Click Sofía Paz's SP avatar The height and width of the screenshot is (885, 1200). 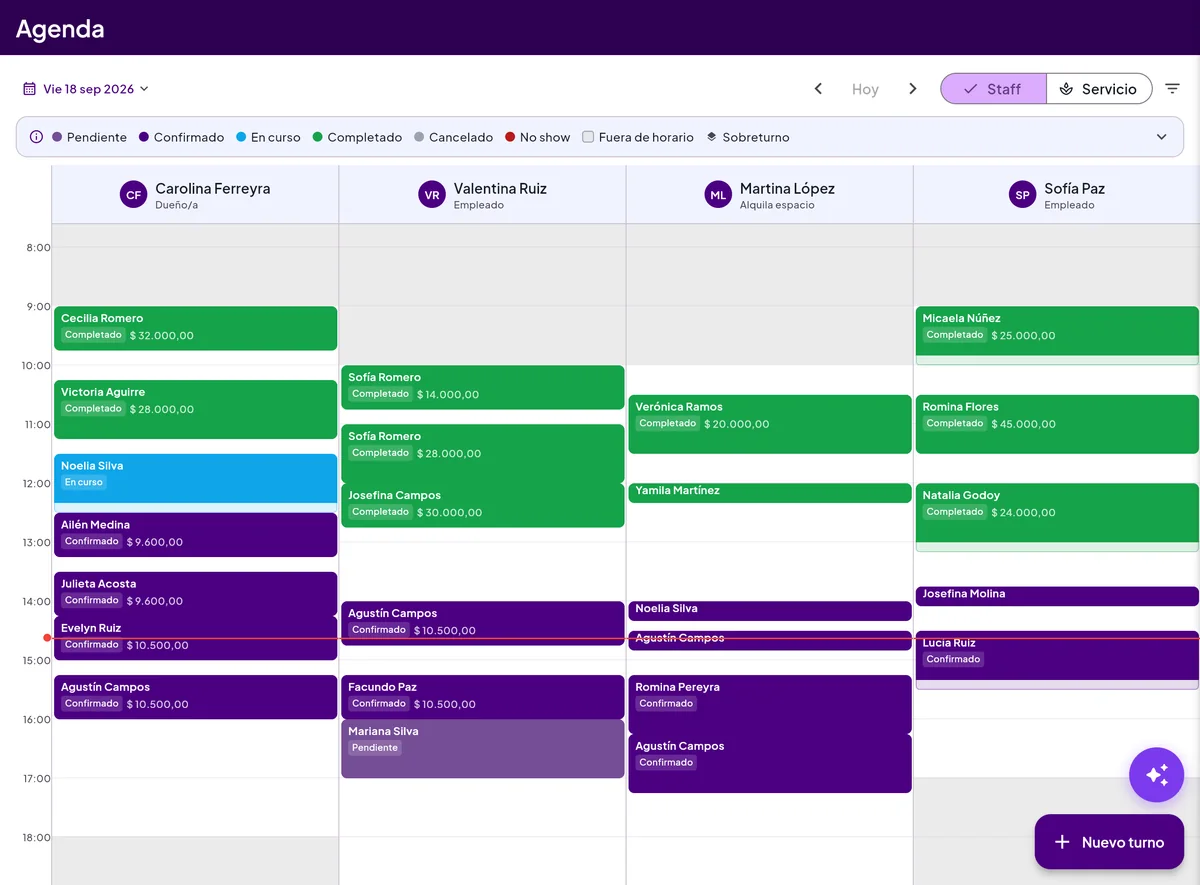click(x=1022, y=195)
